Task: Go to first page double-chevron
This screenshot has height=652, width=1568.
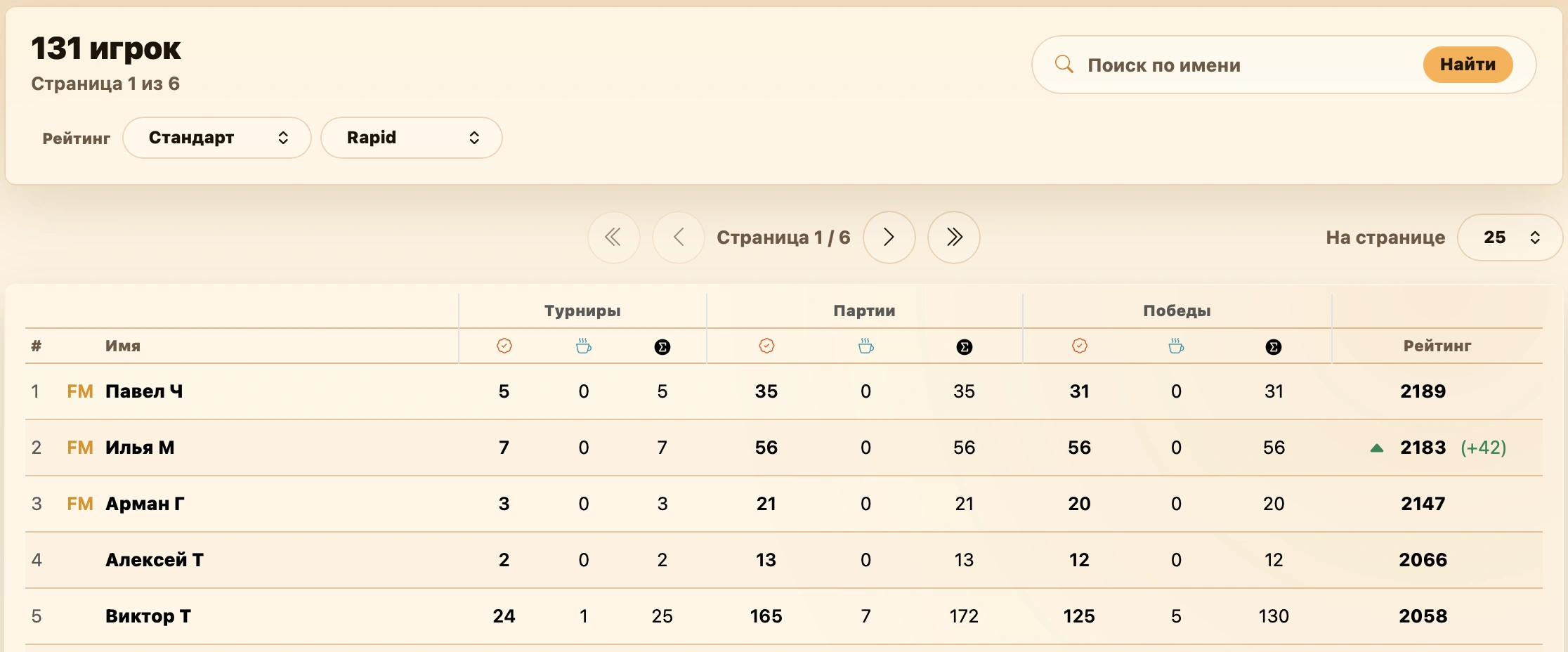Action: (614, 237)
